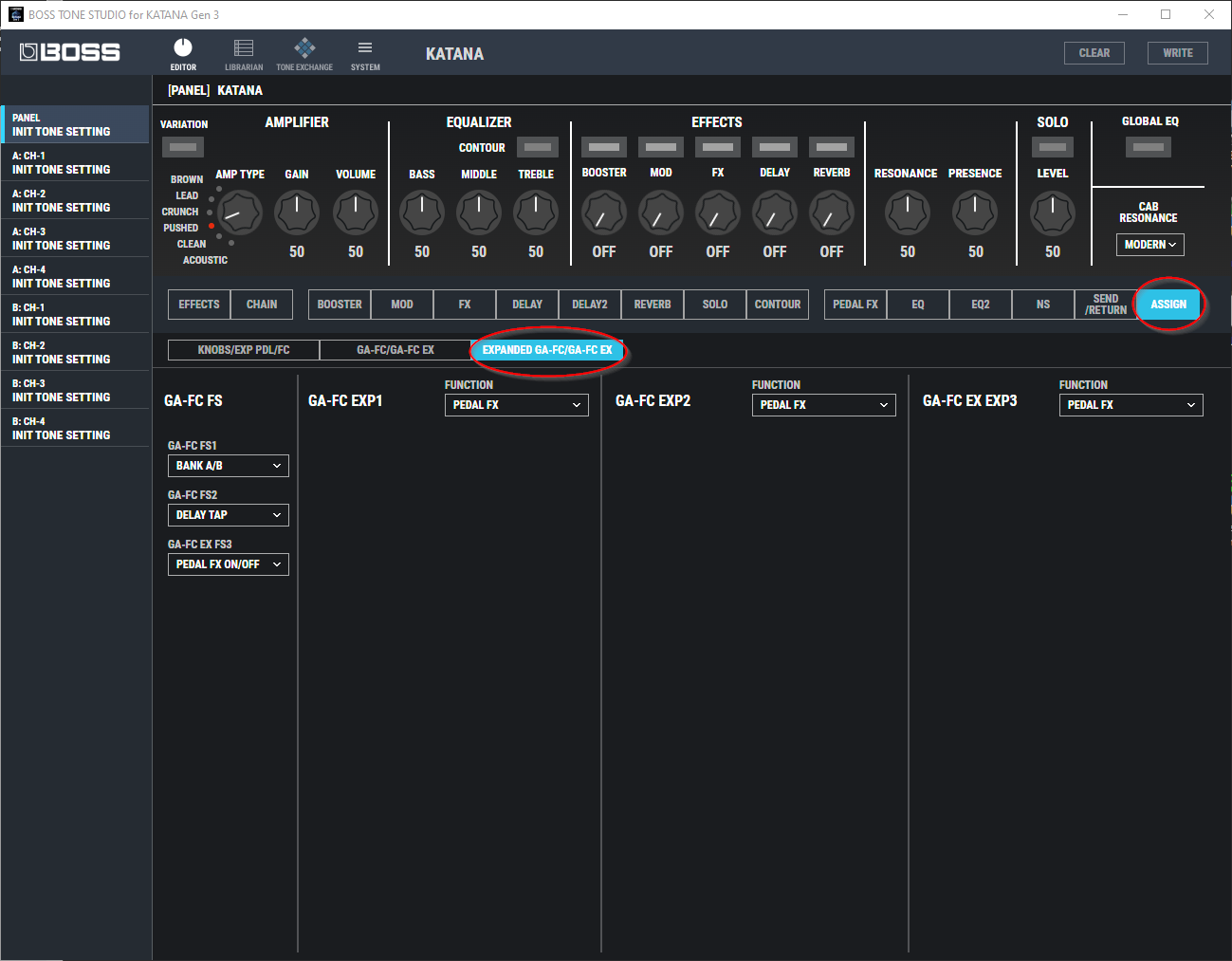
Task: Open GA-FC EX FS3 PEDAL FX ON/OFF dropdown
Action: click(x=229, y=564)
